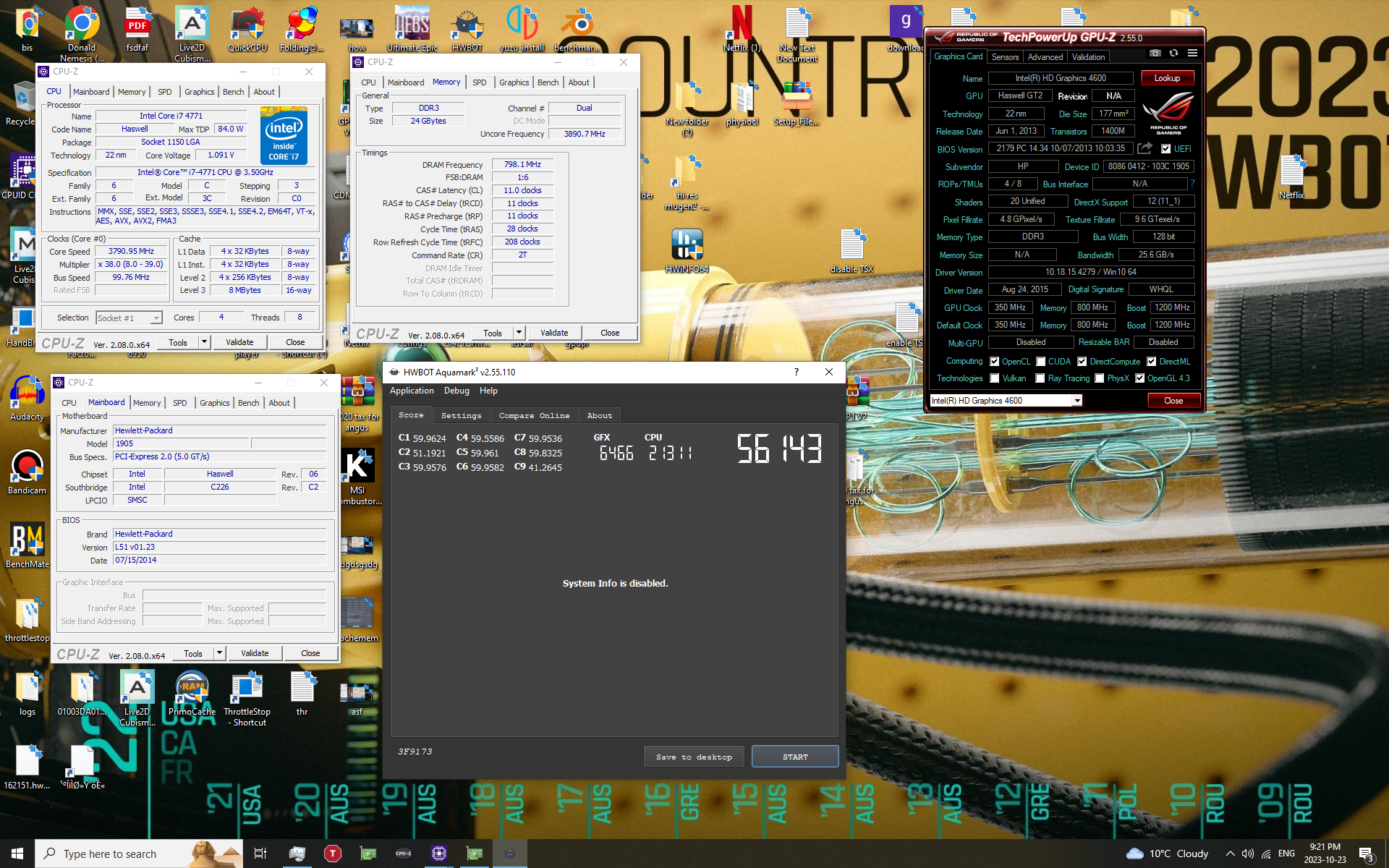Expand Tools arrow in CPU-Z Memory-tab window
This screenshot has width=1389, height=868.
[x=519, y=333]
